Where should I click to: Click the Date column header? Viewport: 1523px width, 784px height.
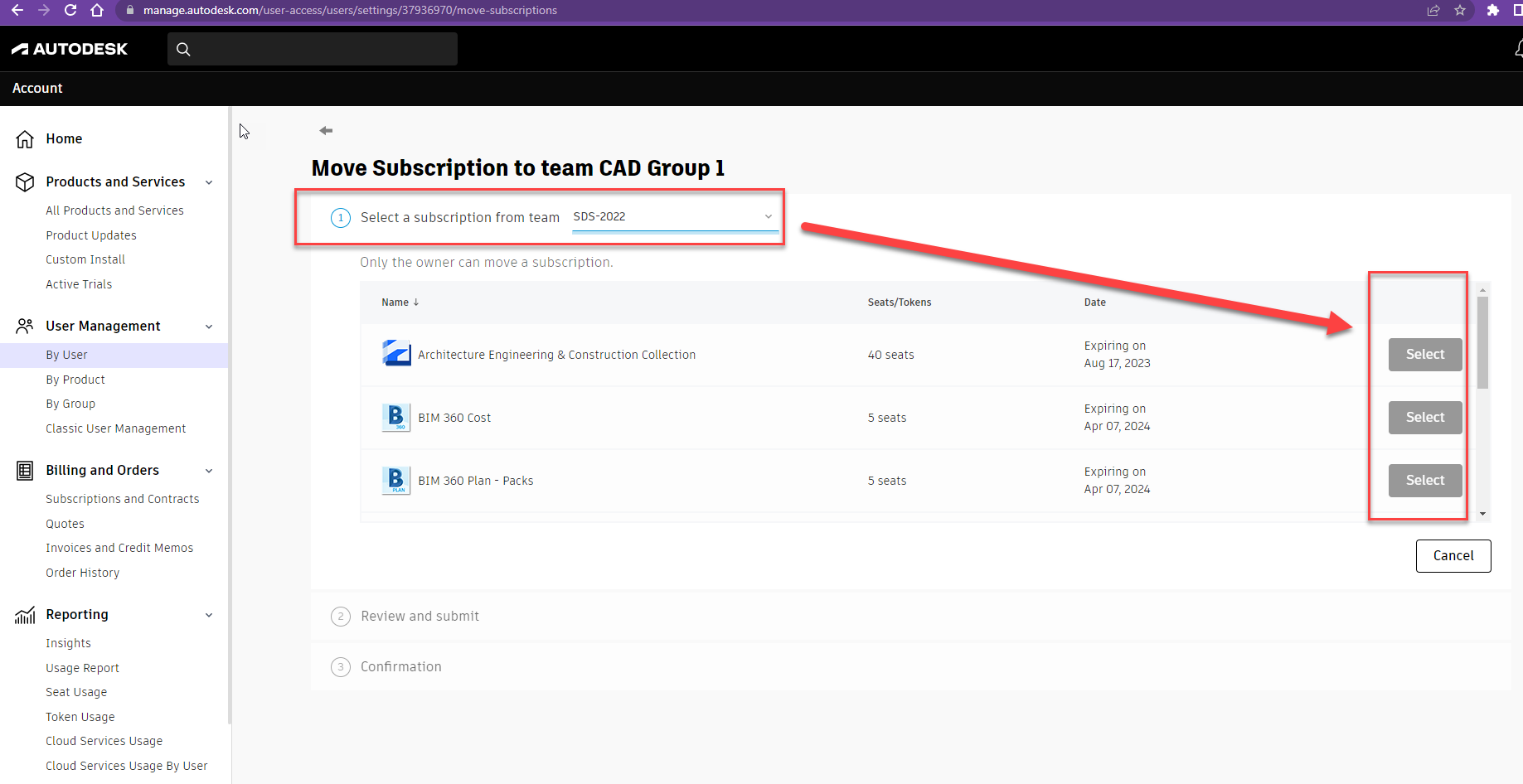[1095, 302]
